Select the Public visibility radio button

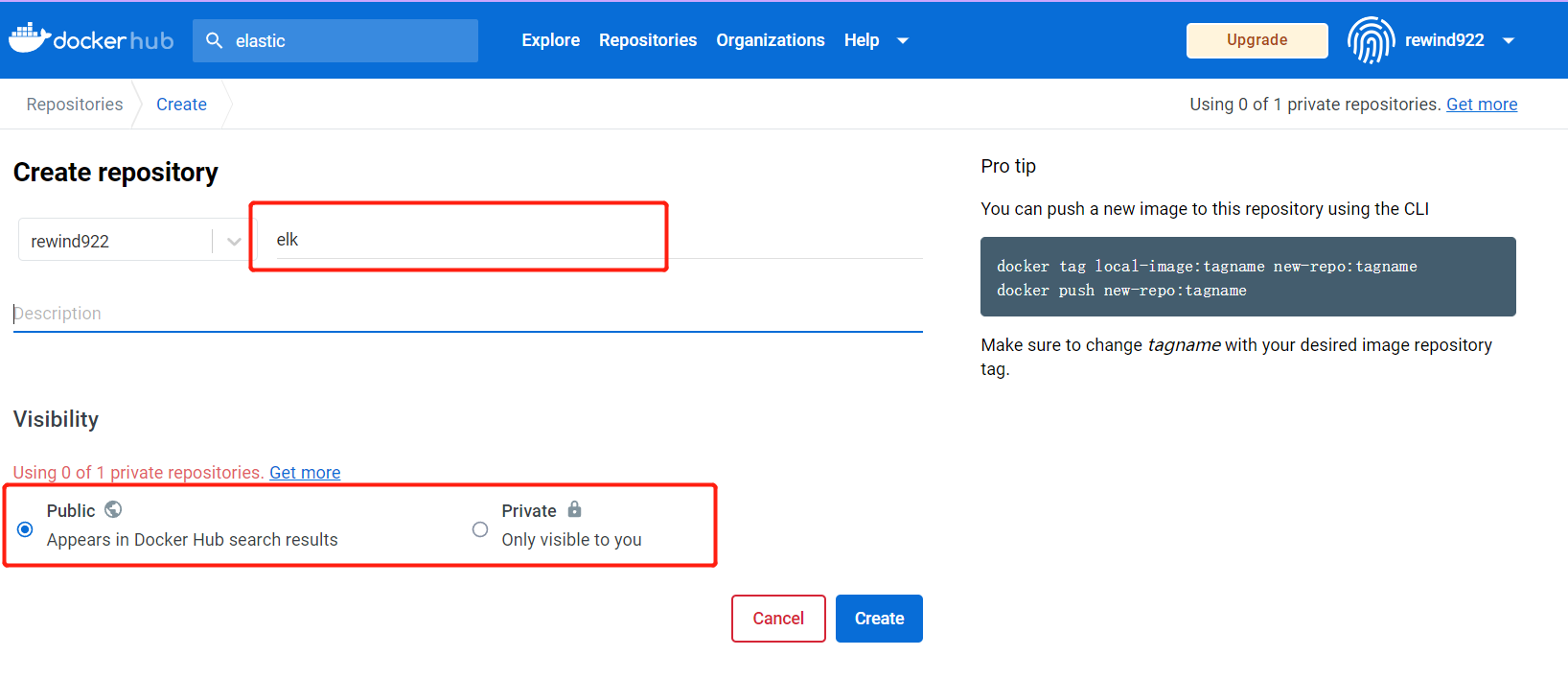click(25, 529)
